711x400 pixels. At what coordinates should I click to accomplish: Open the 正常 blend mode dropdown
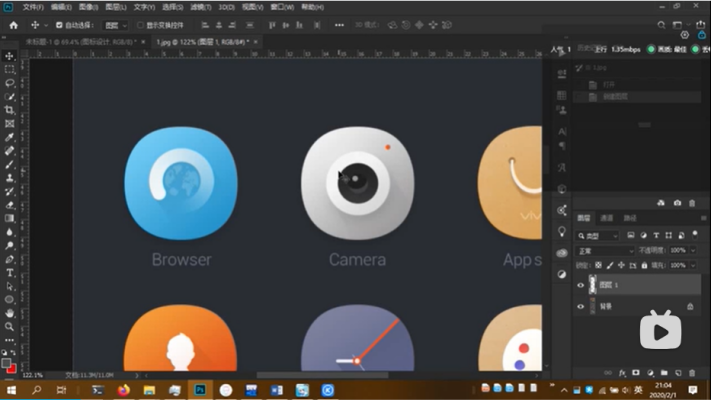[x=605, y=251]
